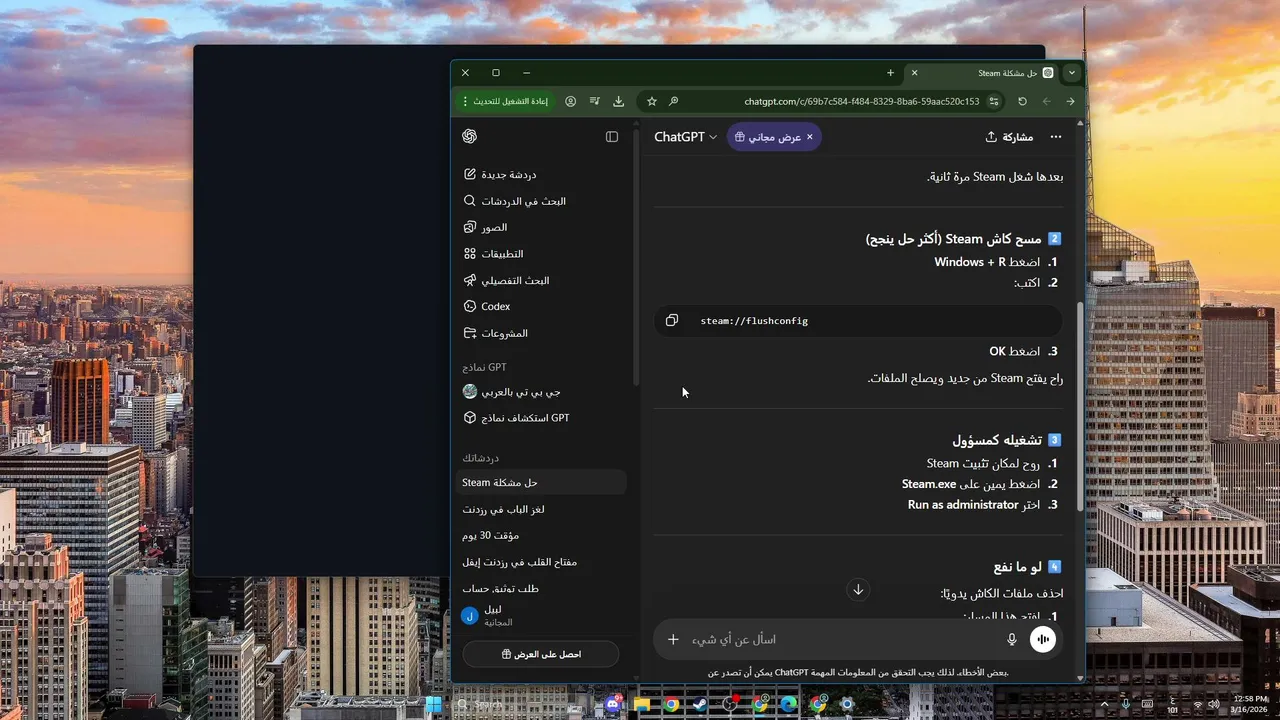Collapse the sidebar with the panel icon
The image size is (1280, 720).
612,137
